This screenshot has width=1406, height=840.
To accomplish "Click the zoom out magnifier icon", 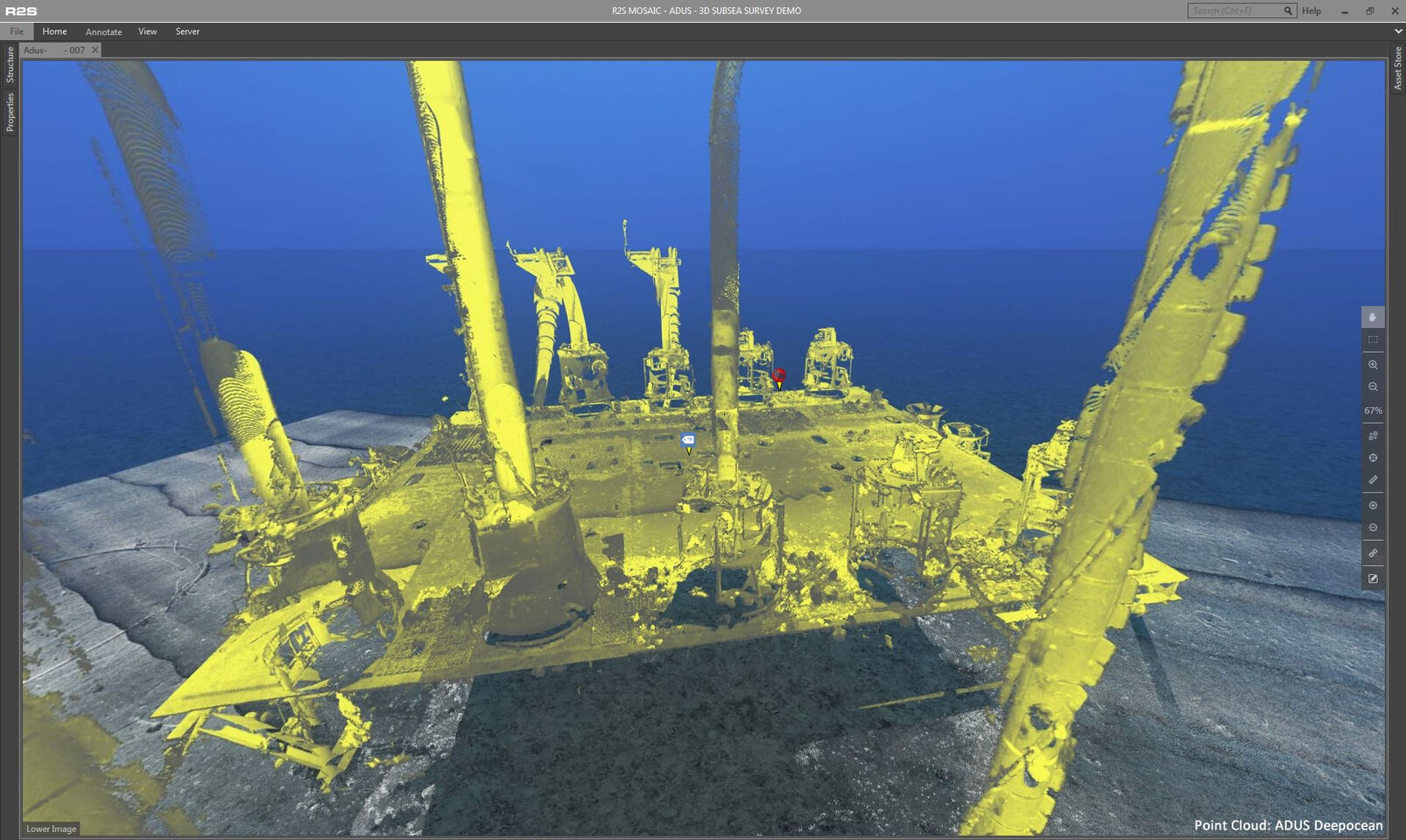I will (x=1372, y=387).
